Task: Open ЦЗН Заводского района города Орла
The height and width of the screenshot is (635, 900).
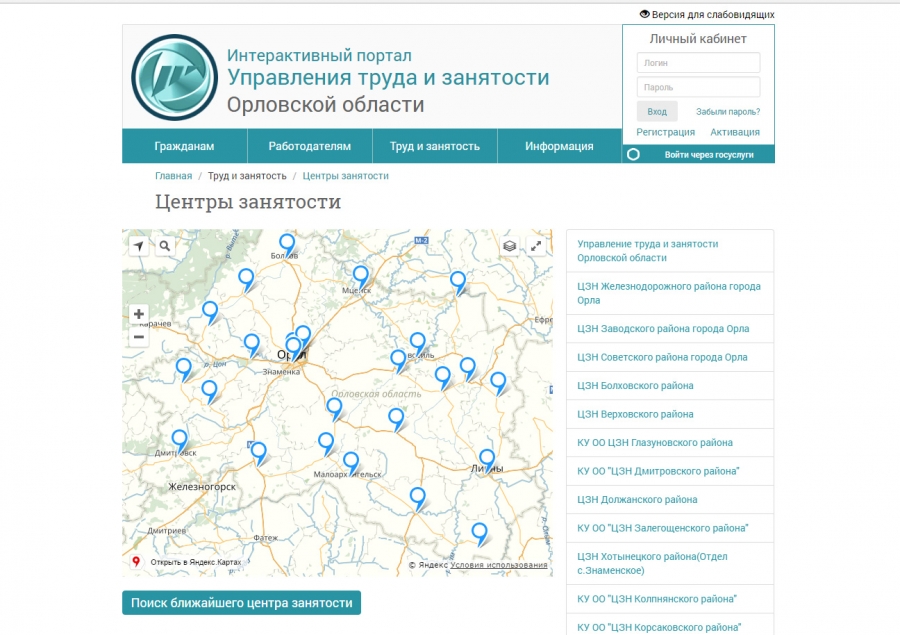Action: pos(670,329)
